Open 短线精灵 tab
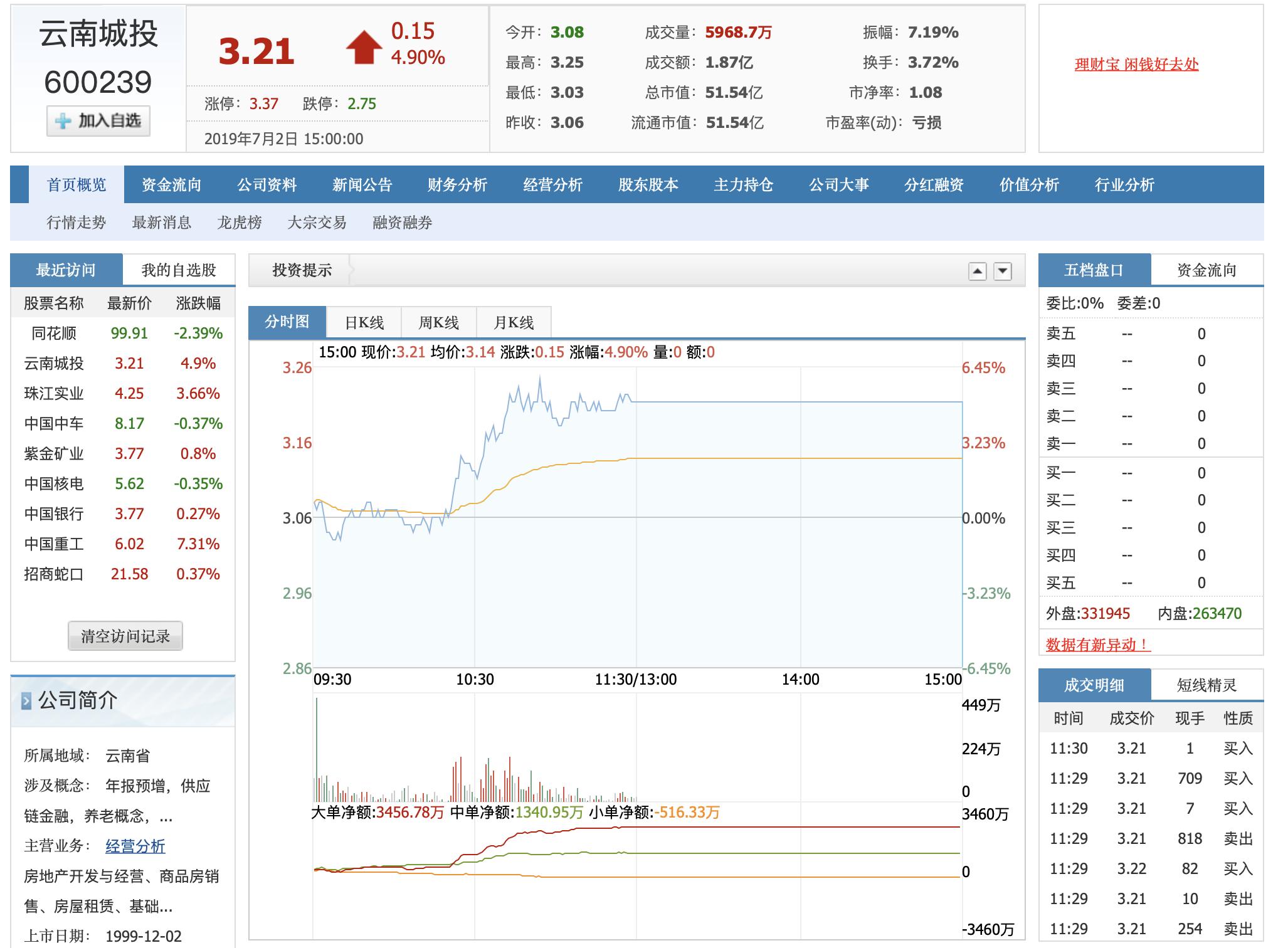 point(1206,685)
